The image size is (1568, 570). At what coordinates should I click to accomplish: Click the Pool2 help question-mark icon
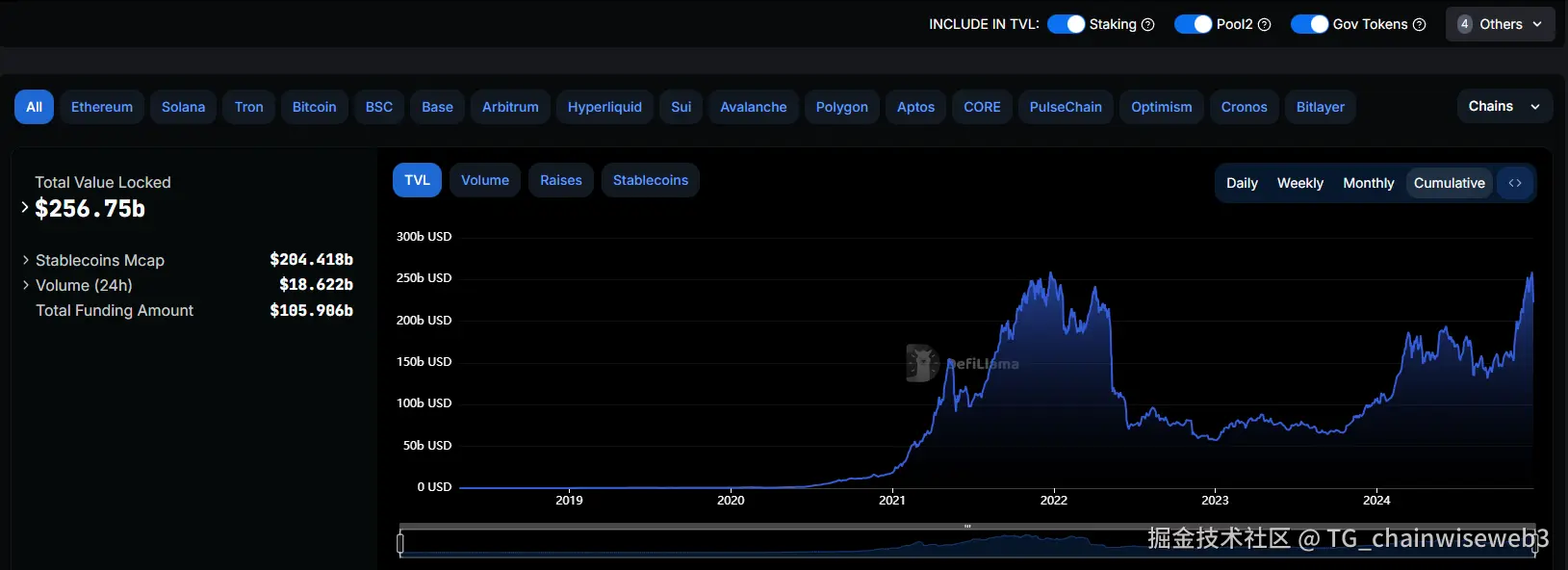[1265, 25]
